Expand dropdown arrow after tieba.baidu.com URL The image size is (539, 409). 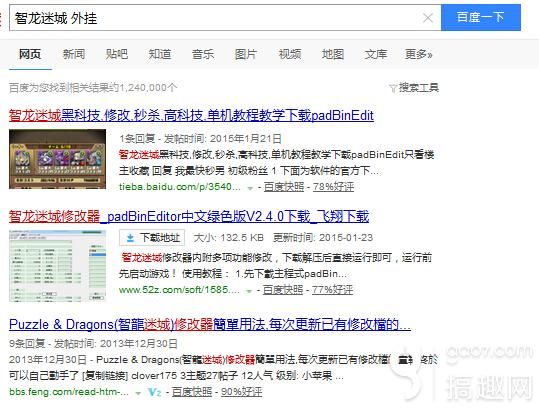pyautogui.click(x=250, y=188)
